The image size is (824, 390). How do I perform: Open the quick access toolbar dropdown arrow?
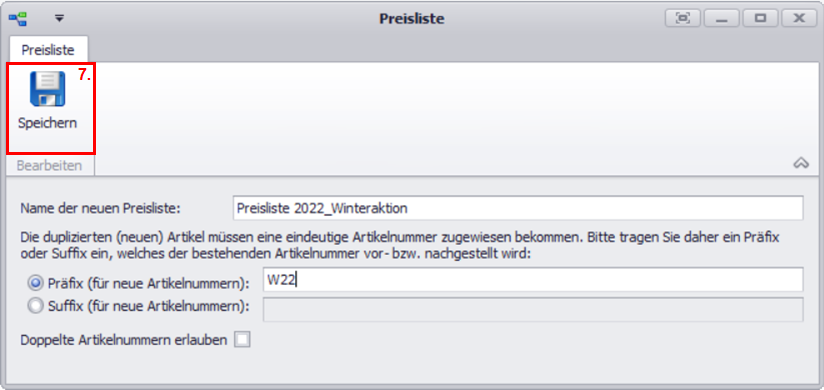pos(59,18)
